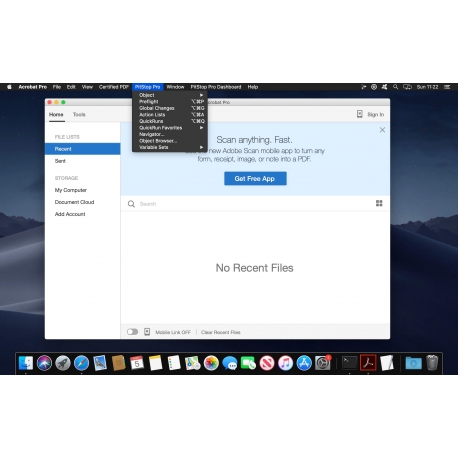
Task: Open Object Browser... menu entry
Action: coord(170,141)
